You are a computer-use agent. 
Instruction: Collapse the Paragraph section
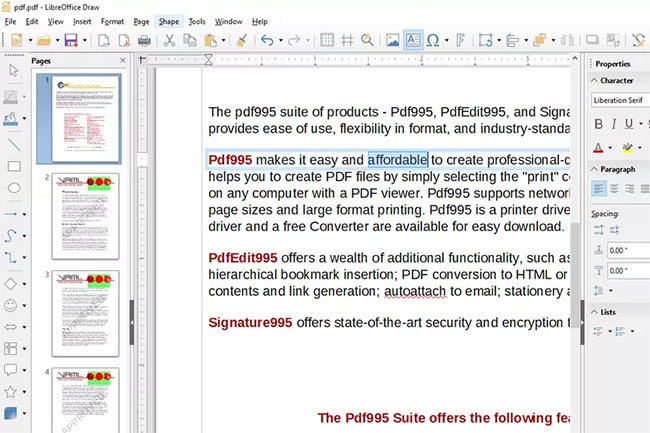pos(594,169)
